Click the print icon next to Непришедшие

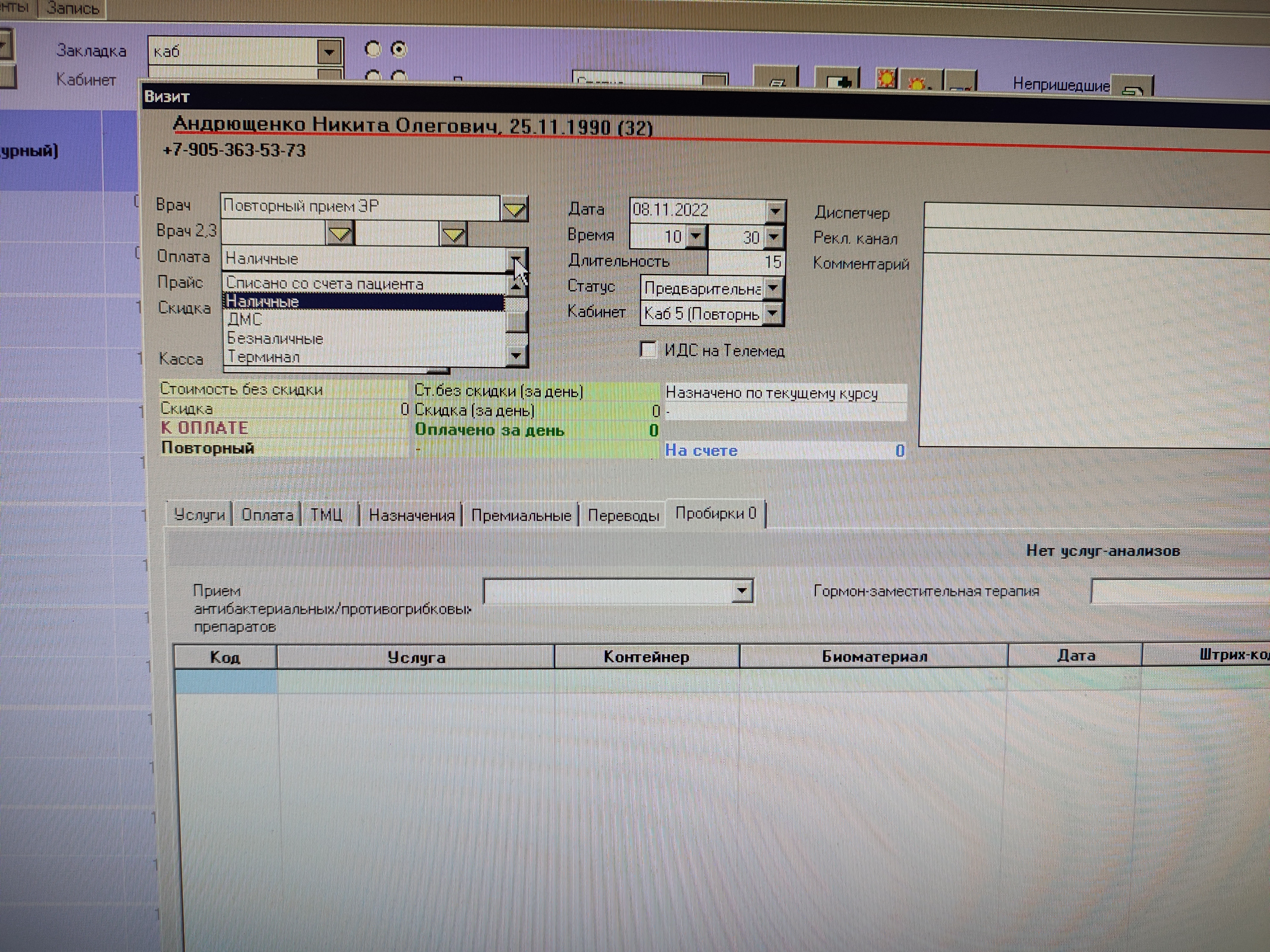tap(1132, 89)
